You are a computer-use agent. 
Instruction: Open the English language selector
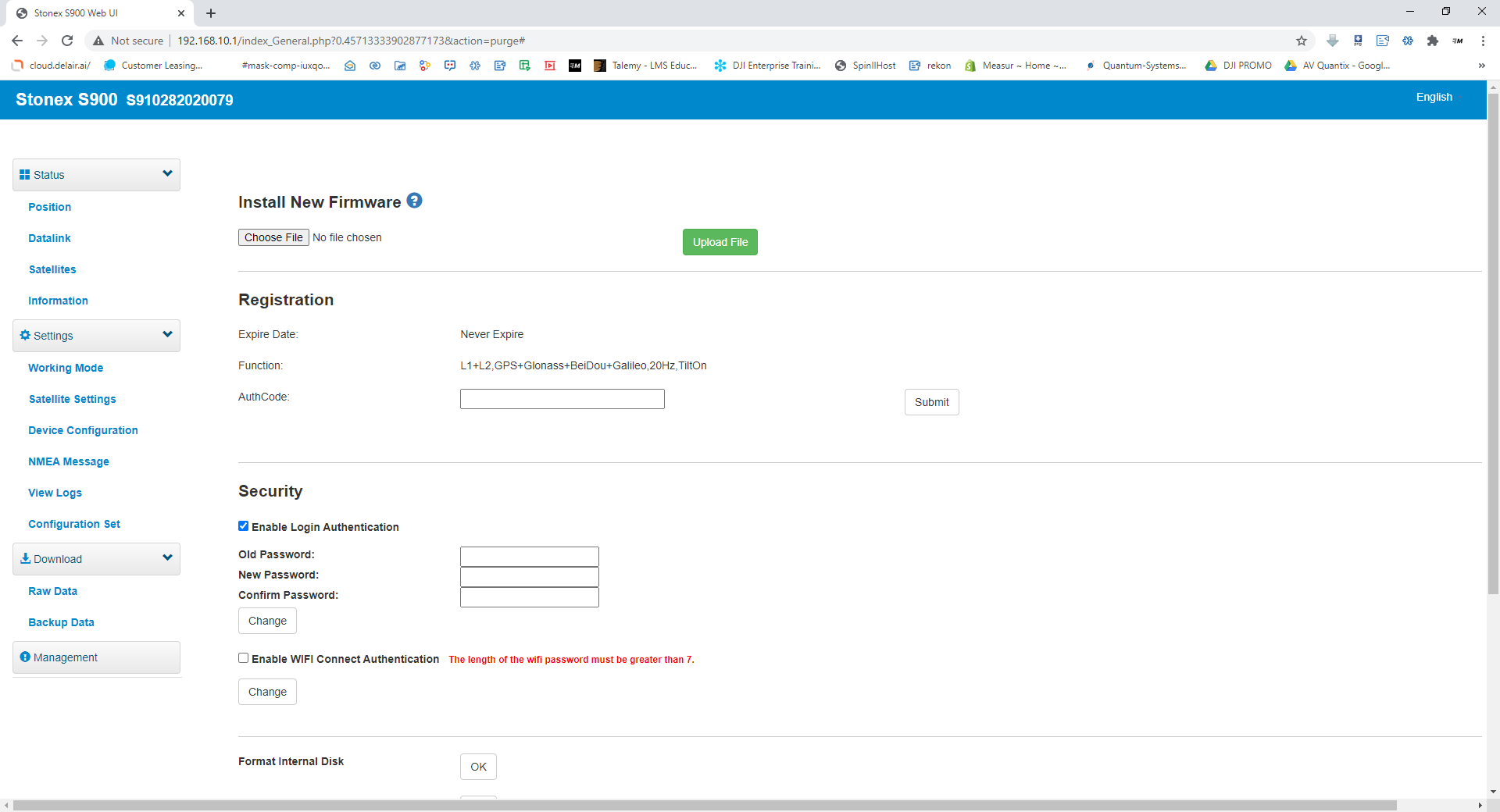[x=1434, y=97]
